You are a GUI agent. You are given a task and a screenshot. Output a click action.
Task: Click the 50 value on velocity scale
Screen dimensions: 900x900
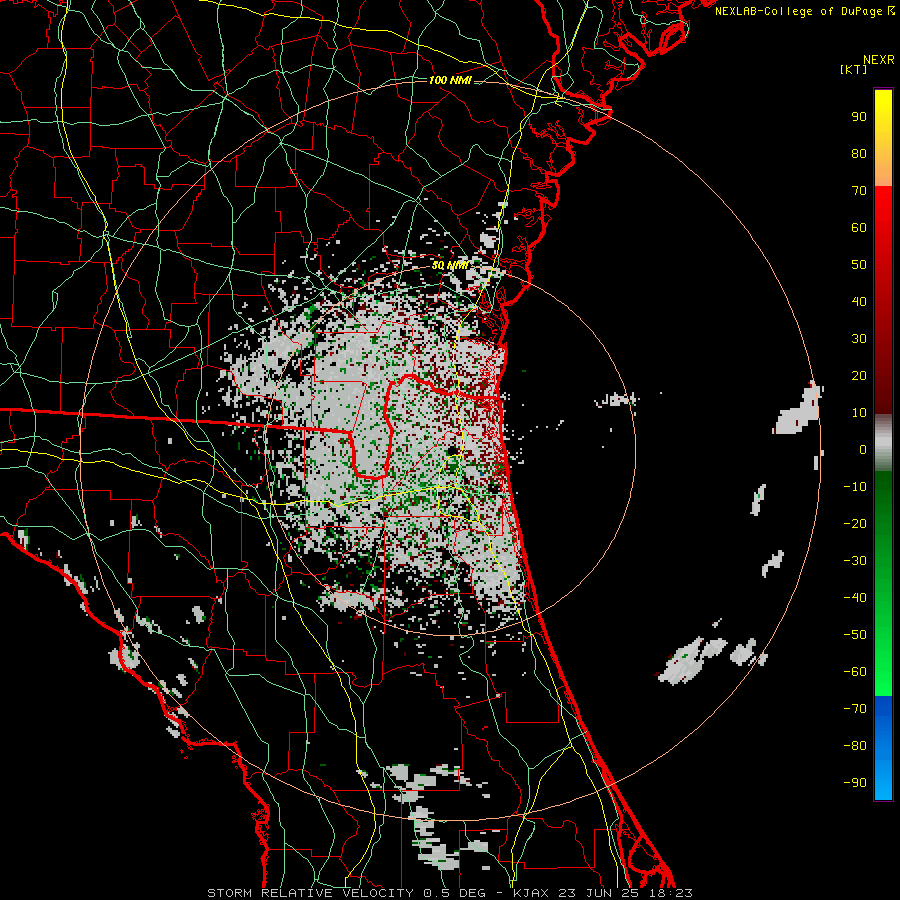[859, 265]
